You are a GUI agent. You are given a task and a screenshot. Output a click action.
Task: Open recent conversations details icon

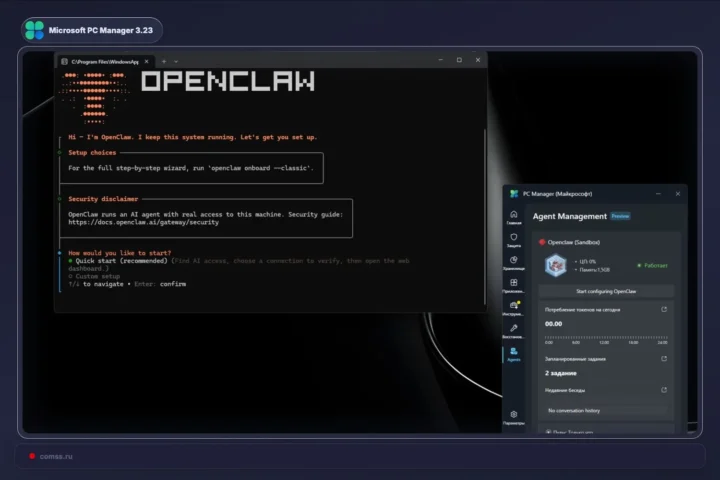(x=664, y=390)
